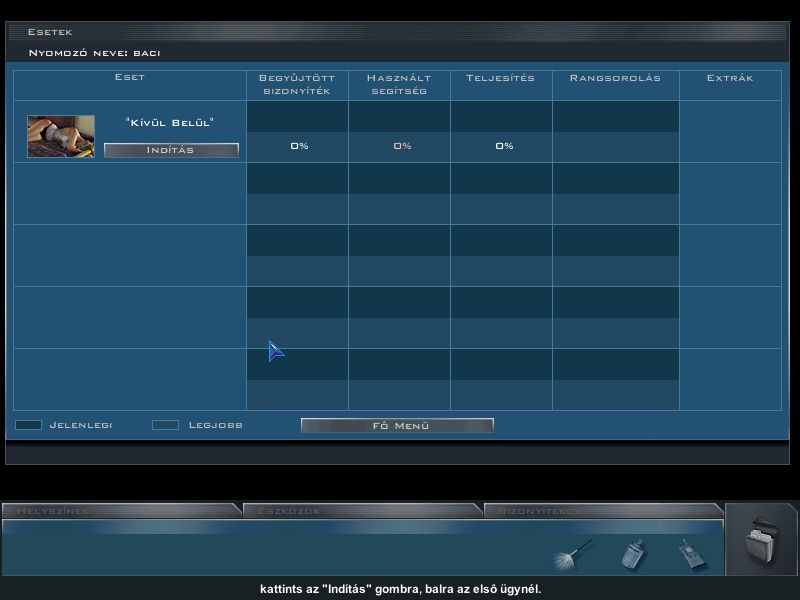This screenshot has height=600, width=800.
Task: Select the Bizonyítékok tab
Action: click(602, 510)
